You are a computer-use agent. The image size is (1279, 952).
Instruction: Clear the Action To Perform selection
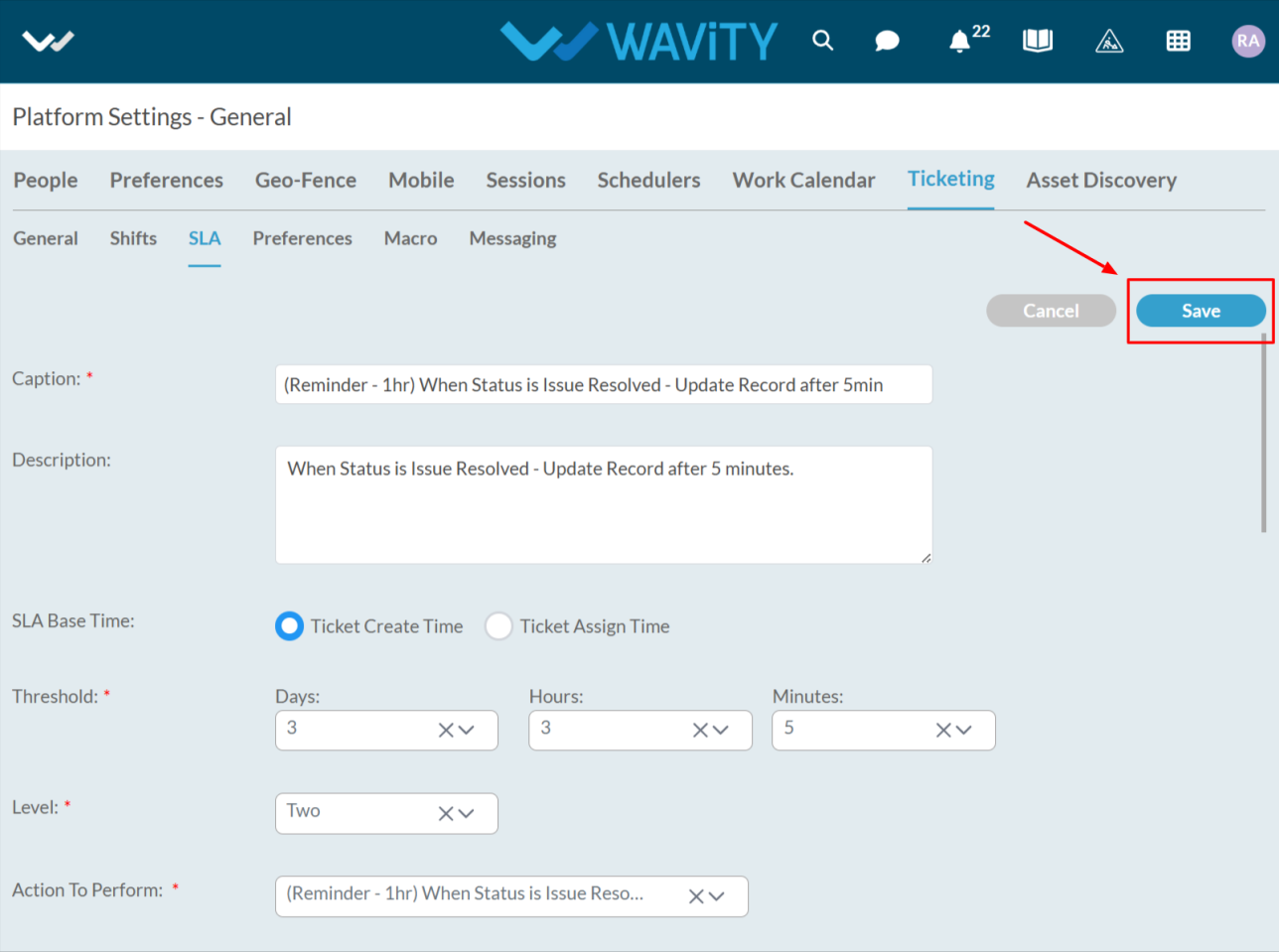[x=696, y=896]
